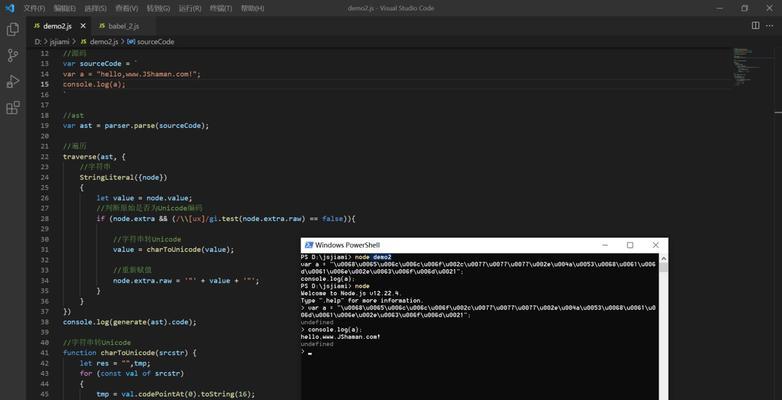Open the editor More Actions ellipsis
Screen dimensions: 782x400
tap(772, 25)
